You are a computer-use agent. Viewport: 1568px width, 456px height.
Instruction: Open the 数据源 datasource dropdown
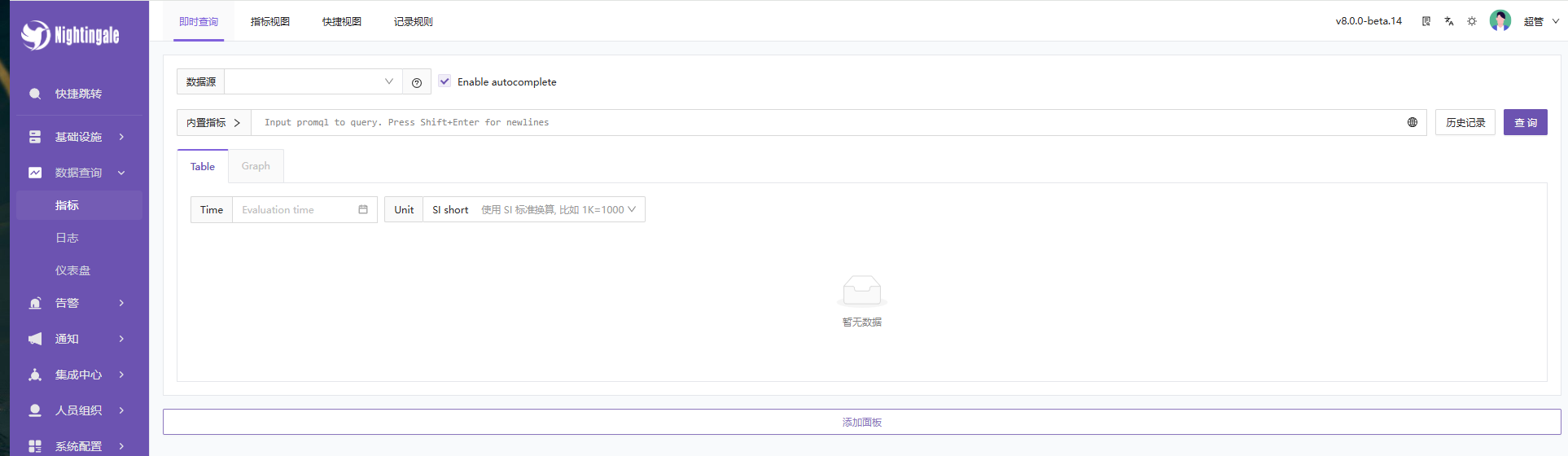(313, 81)
